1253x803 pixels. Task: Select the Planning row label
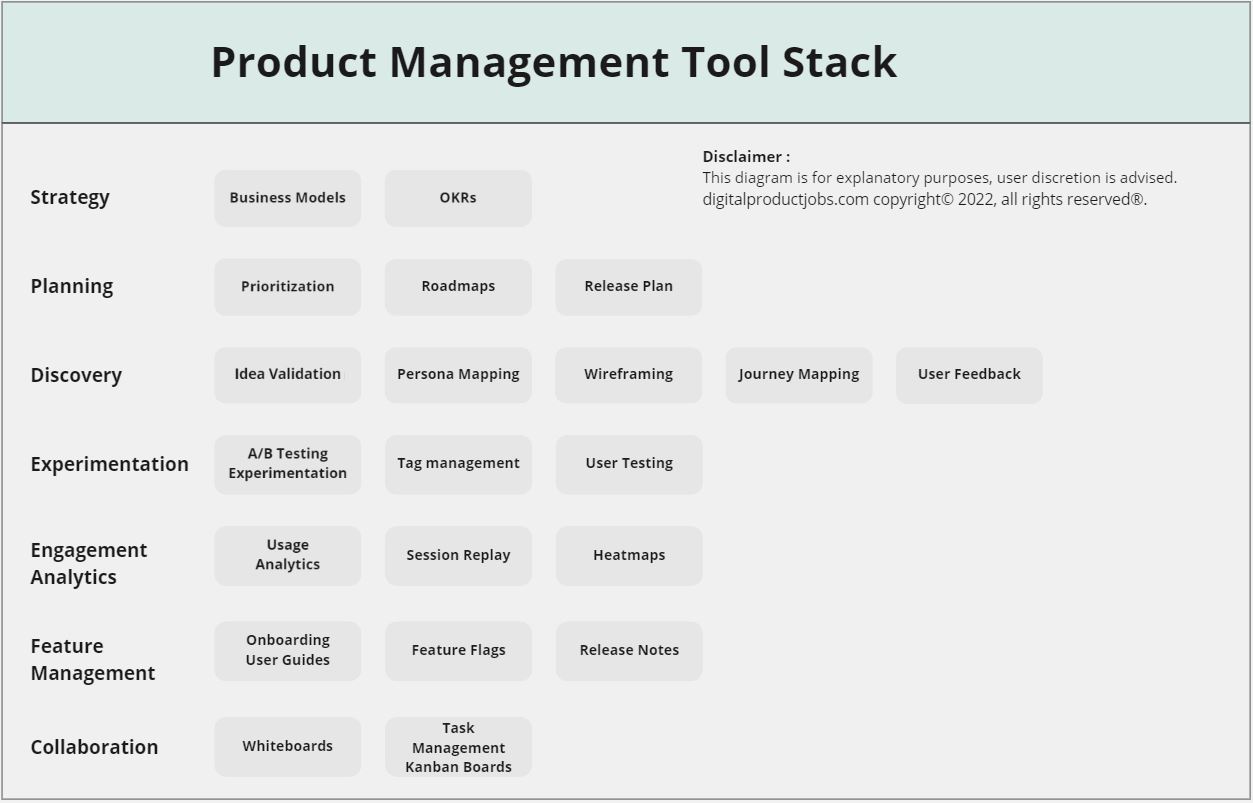(72, 287)
